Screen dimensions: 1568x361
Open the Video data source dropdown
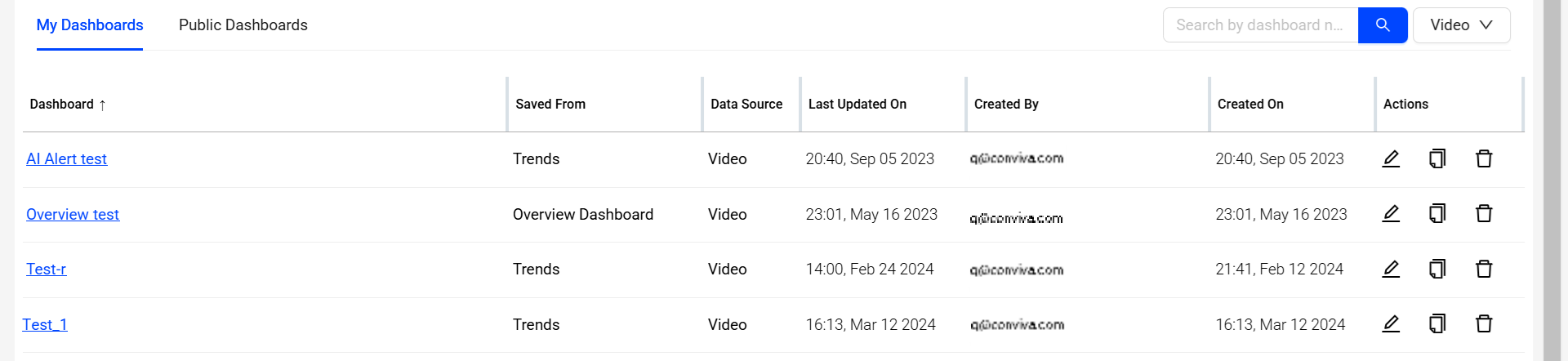pos(1461,25)
